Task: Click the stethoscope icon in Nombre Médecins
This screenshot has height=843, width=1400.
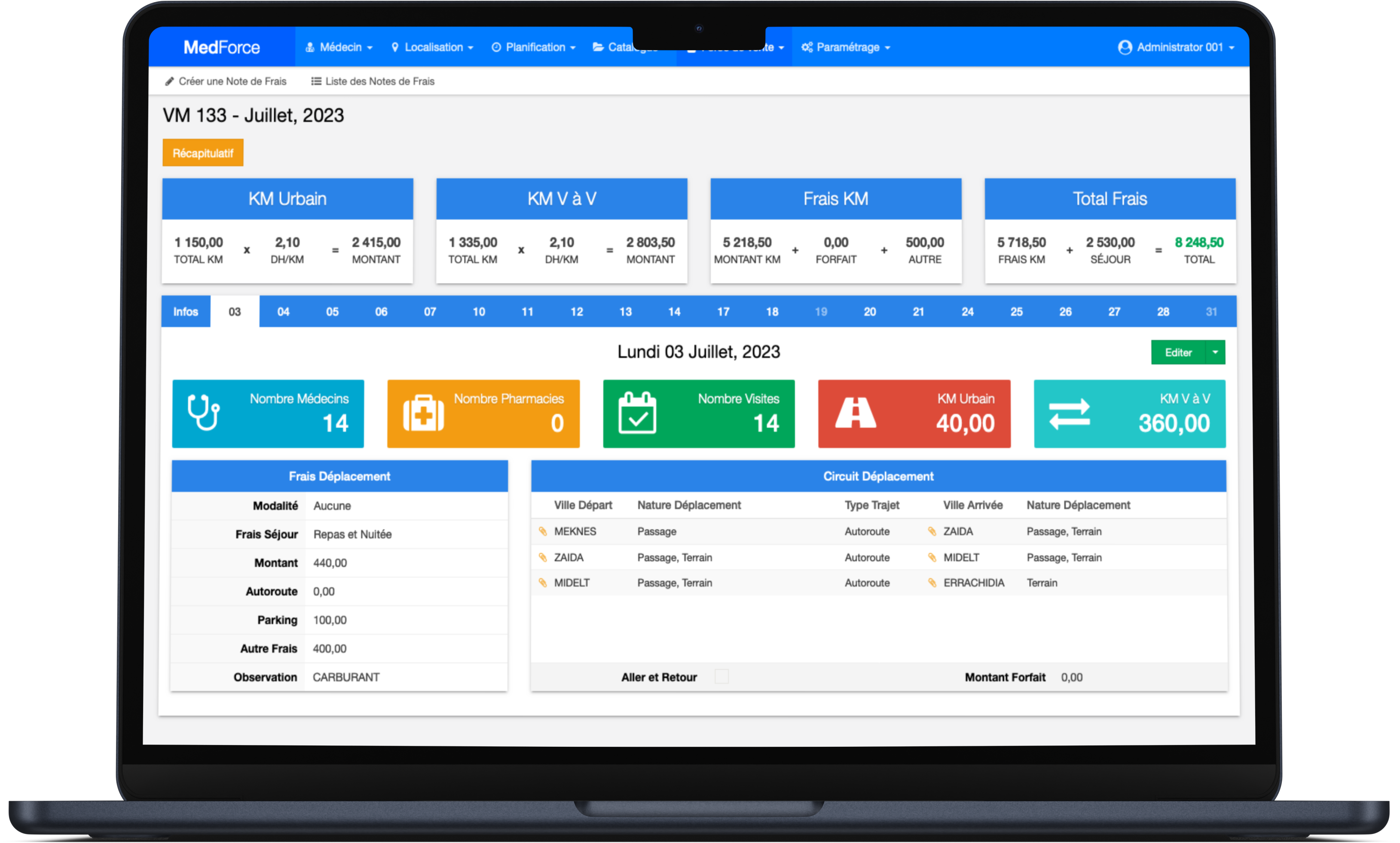Action: [x=203, y=412]
